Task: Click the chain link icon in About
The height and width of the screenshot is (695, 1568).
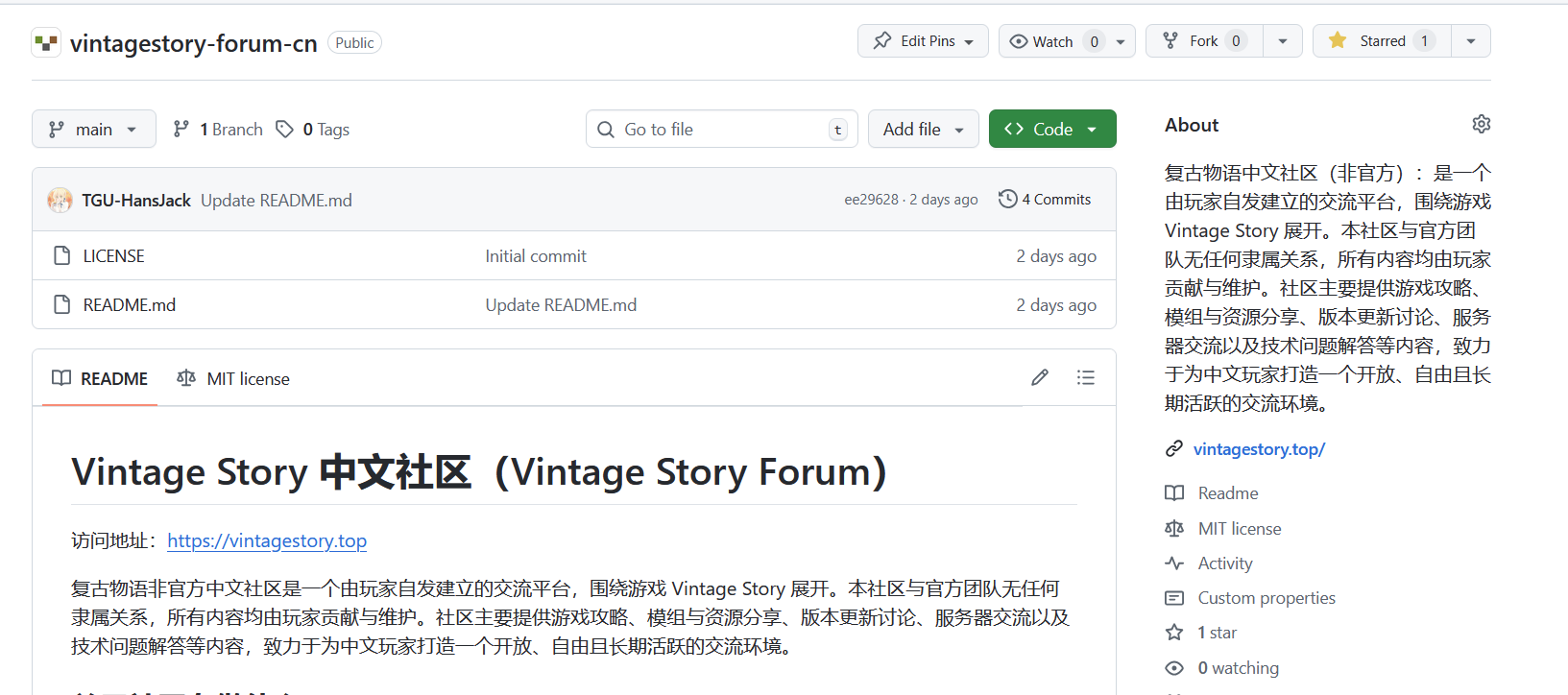Action: (1174, 449)
